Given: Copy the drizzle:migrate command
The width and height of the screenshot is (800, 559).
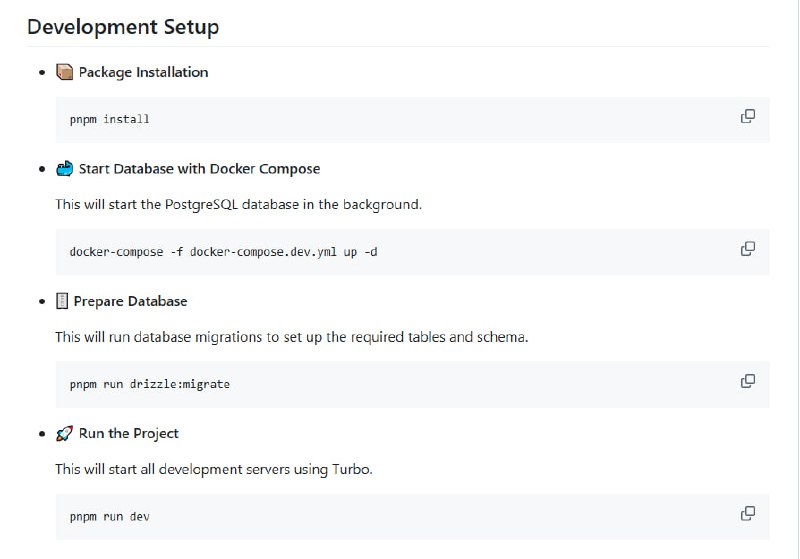Looking at the screenshot, I should (747, 381).
